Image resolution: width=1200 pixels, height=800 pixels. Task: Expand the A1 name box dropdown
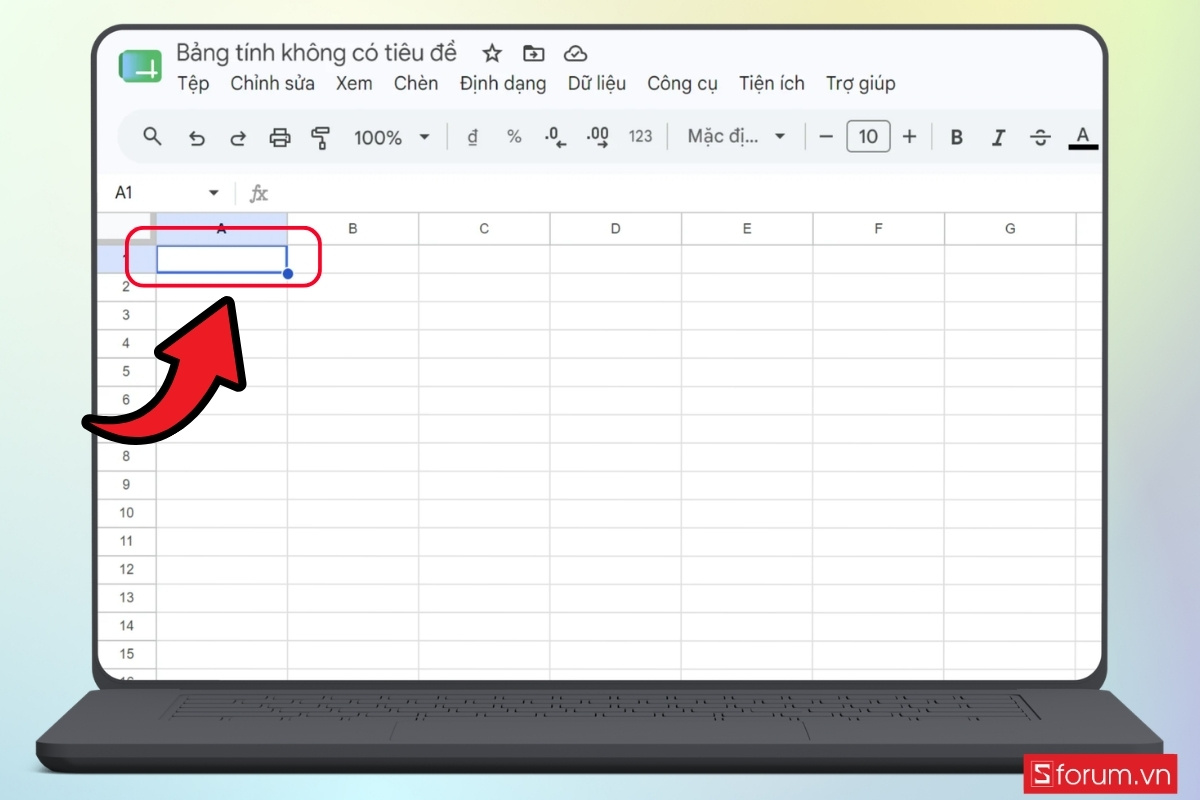pyautogui.click(x=213, y=193)
